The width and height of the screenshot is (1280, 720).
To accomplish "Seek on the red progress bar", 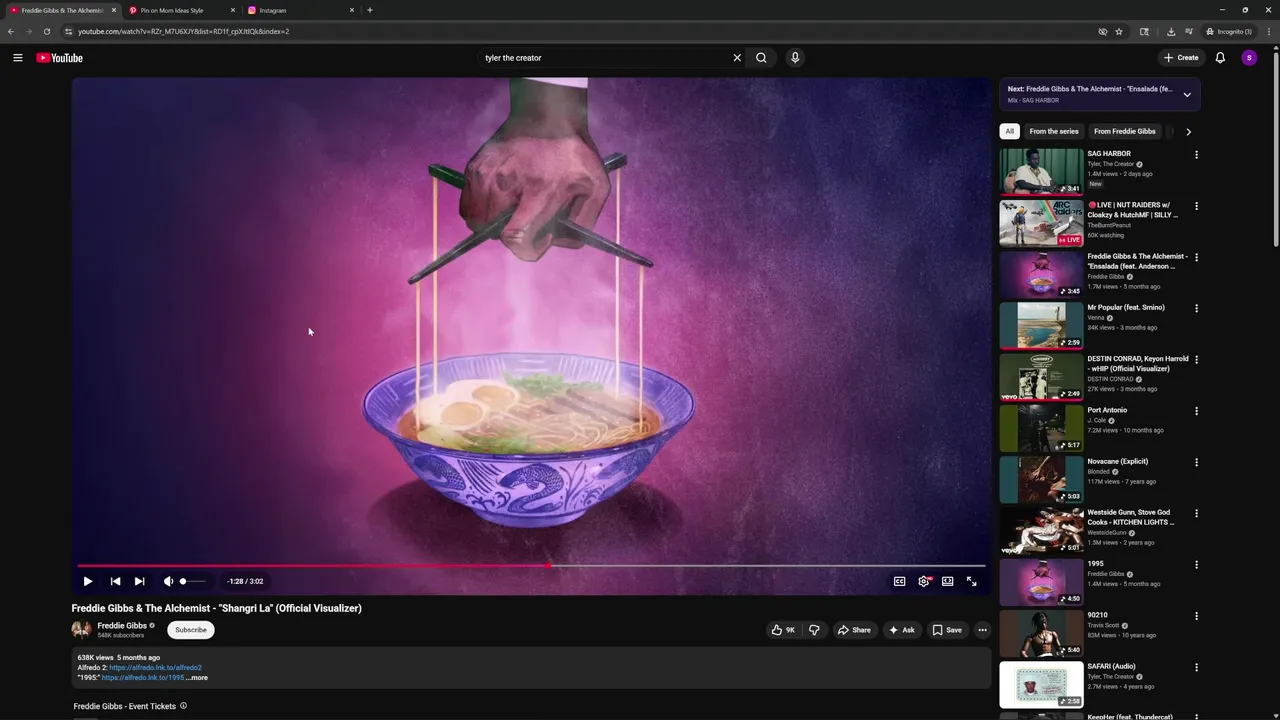I will tap(531, 566).
